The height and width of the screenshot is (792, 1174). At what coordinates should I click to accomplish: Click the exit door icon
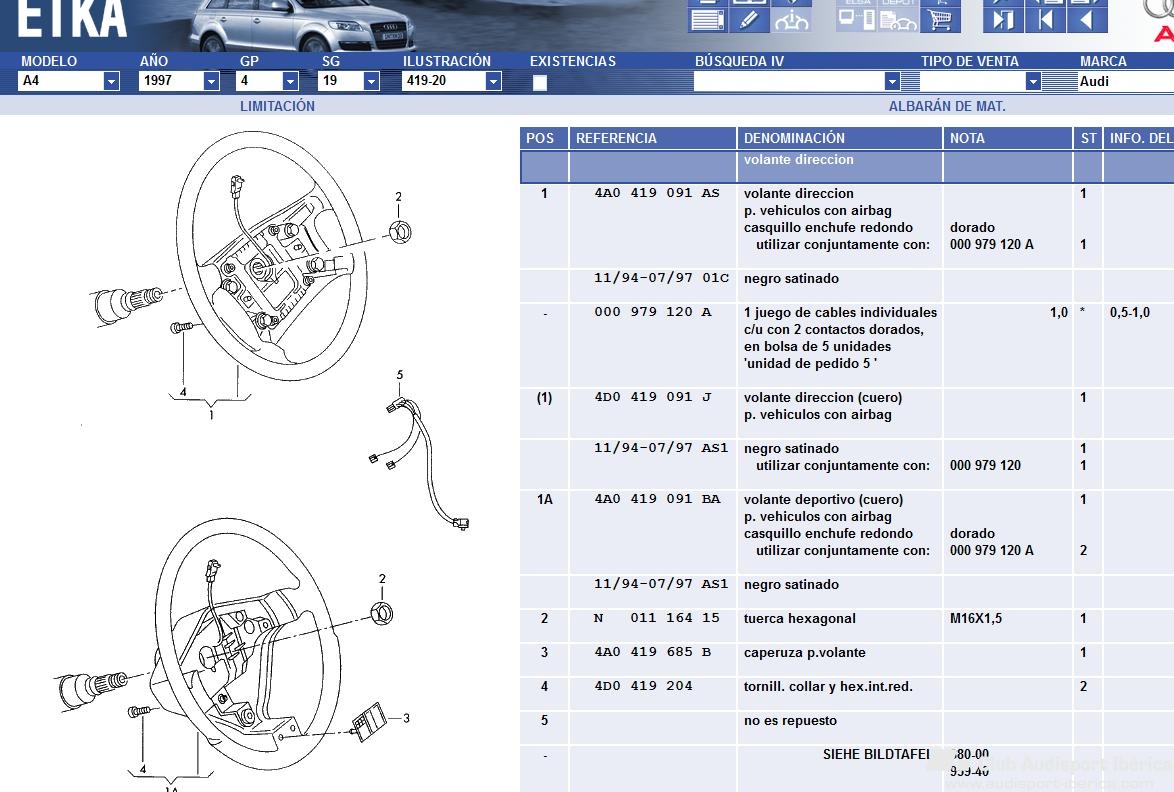tap(1003, 18)
